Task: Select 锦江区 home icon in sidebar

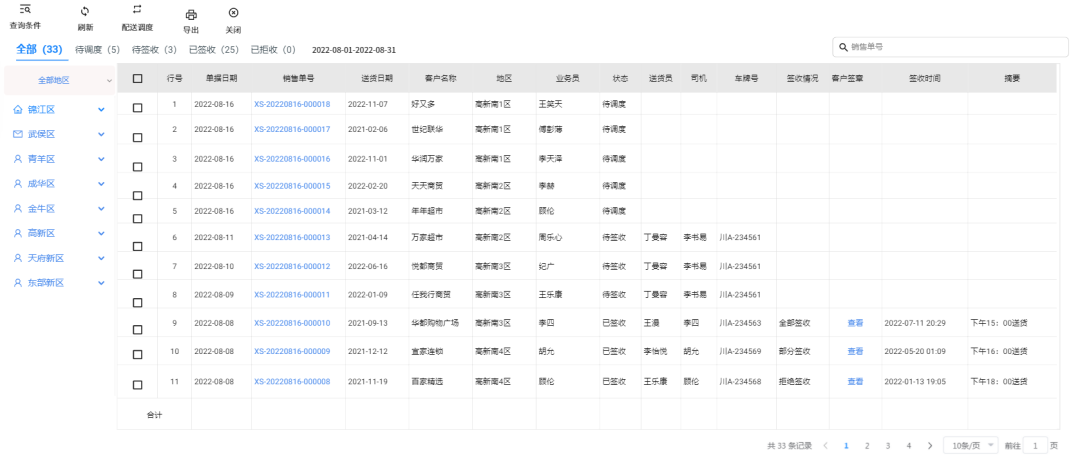Action: tap(18, 109)
